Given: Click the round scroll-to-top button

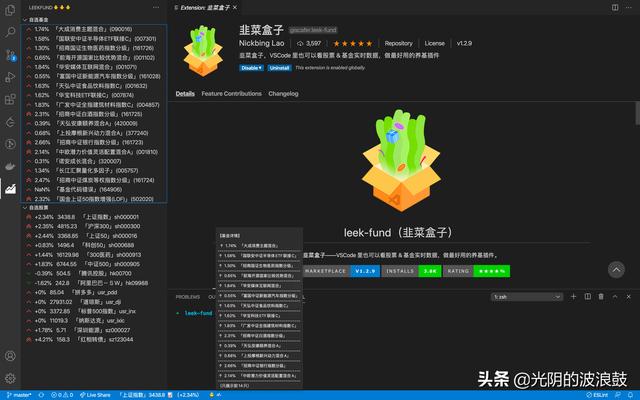Looking at the screenshot, I should (616, 269).
